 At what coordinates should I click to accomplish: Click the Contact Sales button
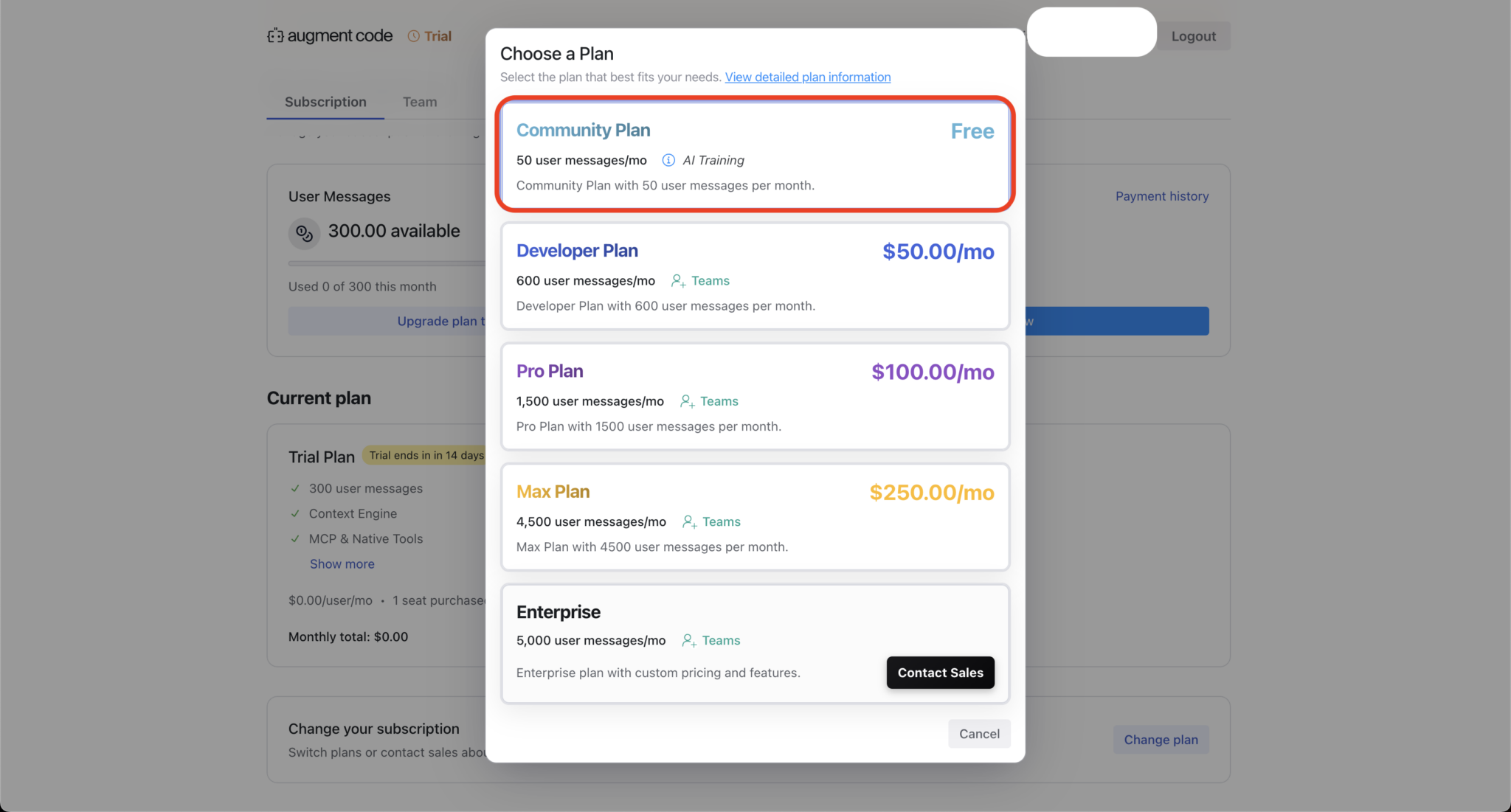pyautogui.click(x=940, y=672)
